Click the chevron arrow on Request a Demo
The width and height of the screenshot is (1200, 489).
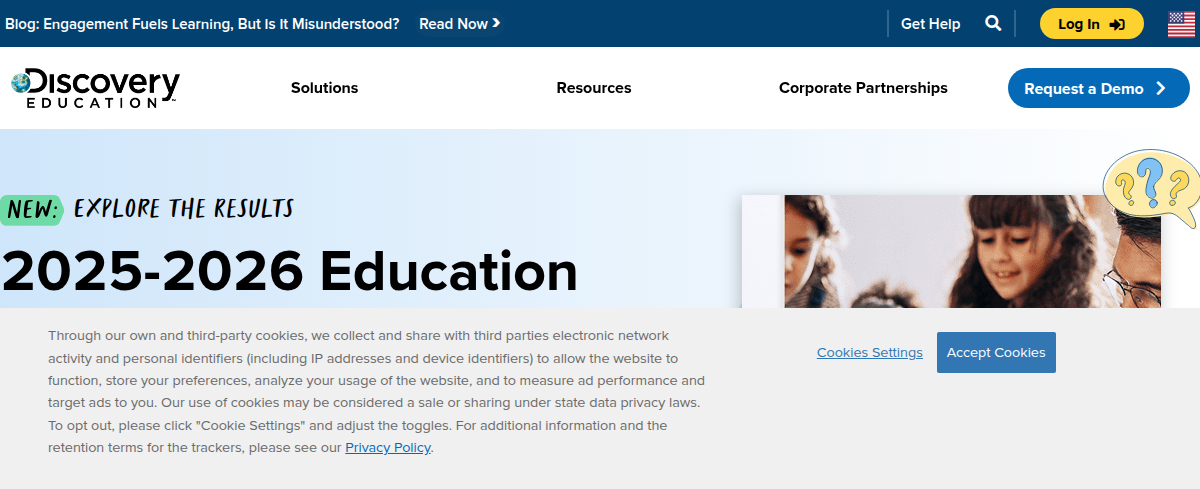click(x=1161, y=88)
